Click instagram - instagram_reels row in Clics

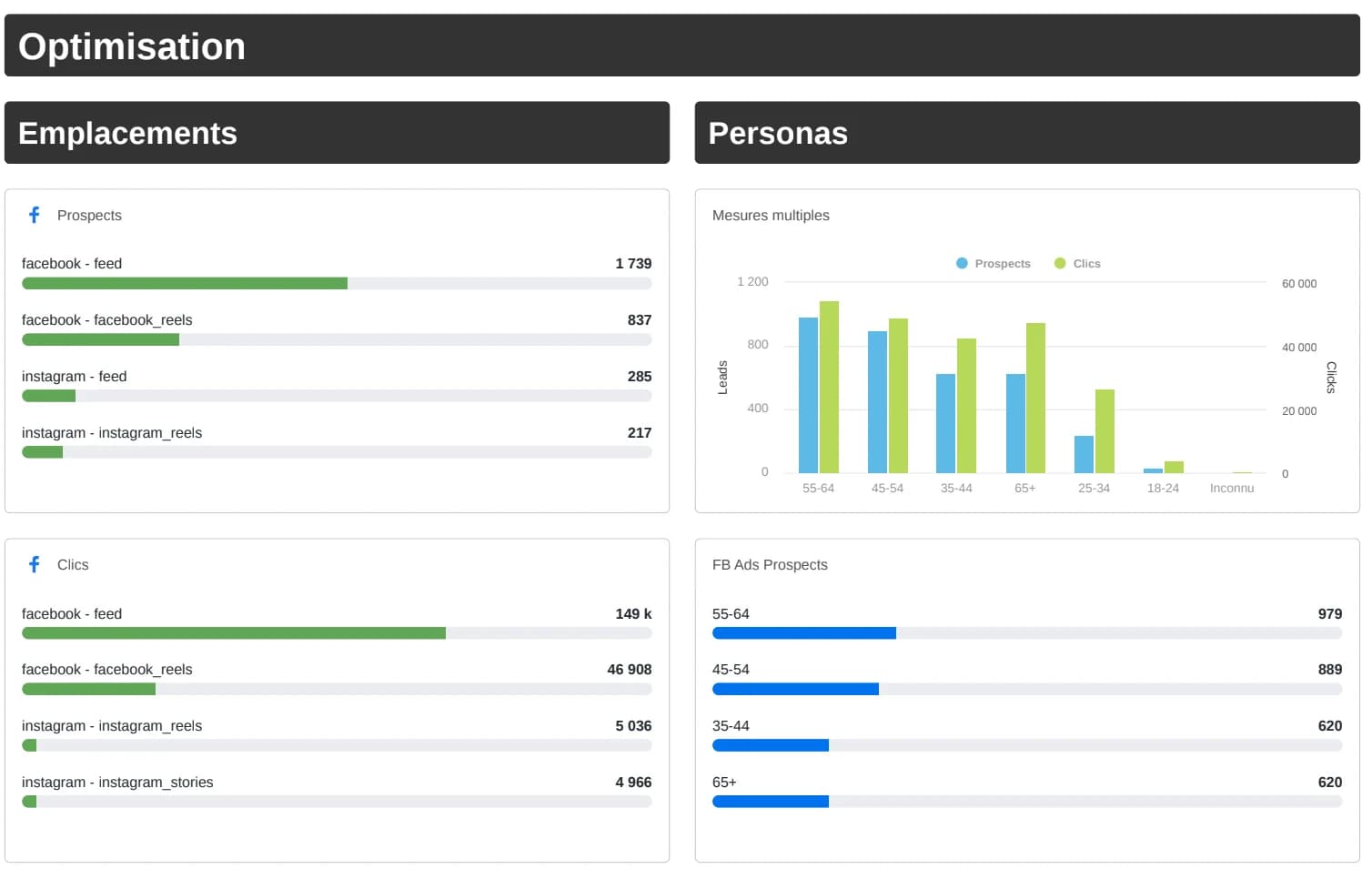tap(337, 735)
